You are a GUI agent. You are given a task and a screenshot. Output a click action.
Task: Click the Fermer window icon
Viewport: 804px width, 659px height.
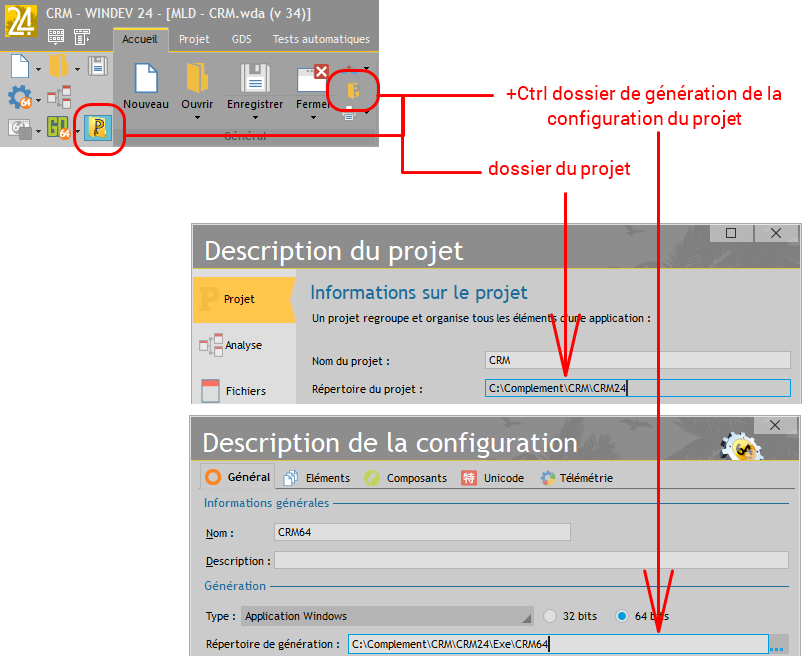(312, 78)
